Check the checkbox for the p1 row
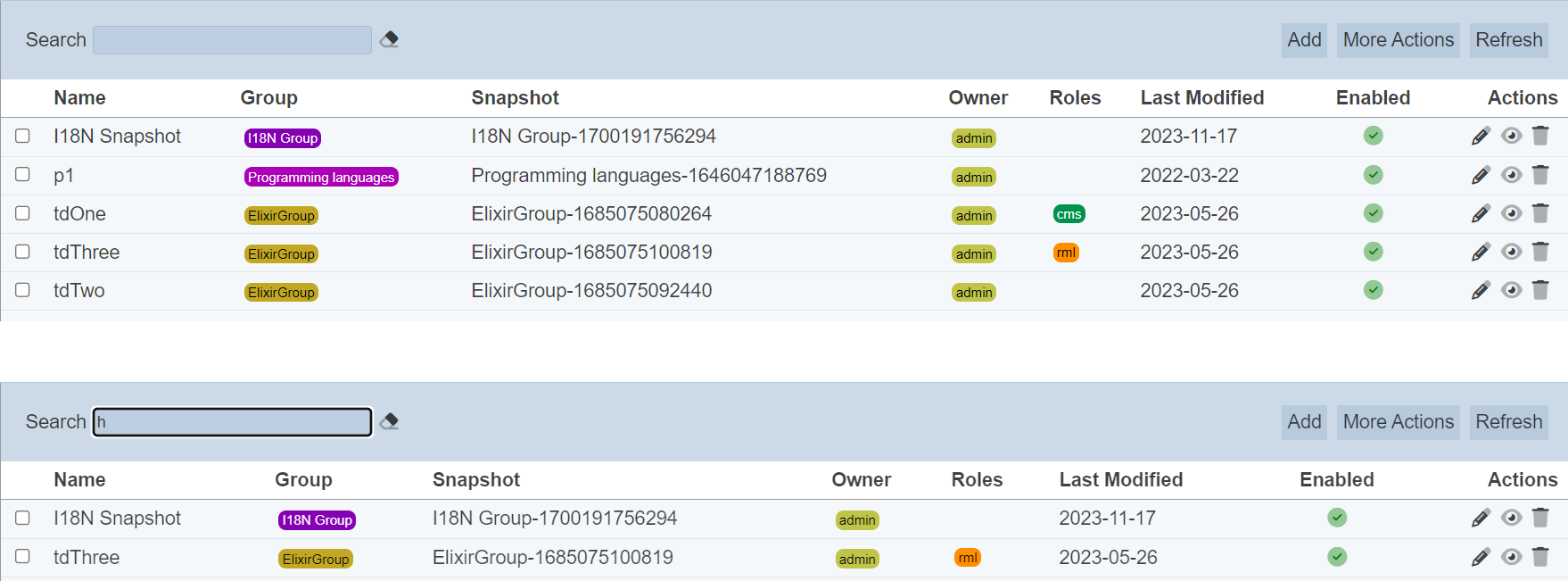This screenshot has width=1568, height=581. (x=22, y=175)
